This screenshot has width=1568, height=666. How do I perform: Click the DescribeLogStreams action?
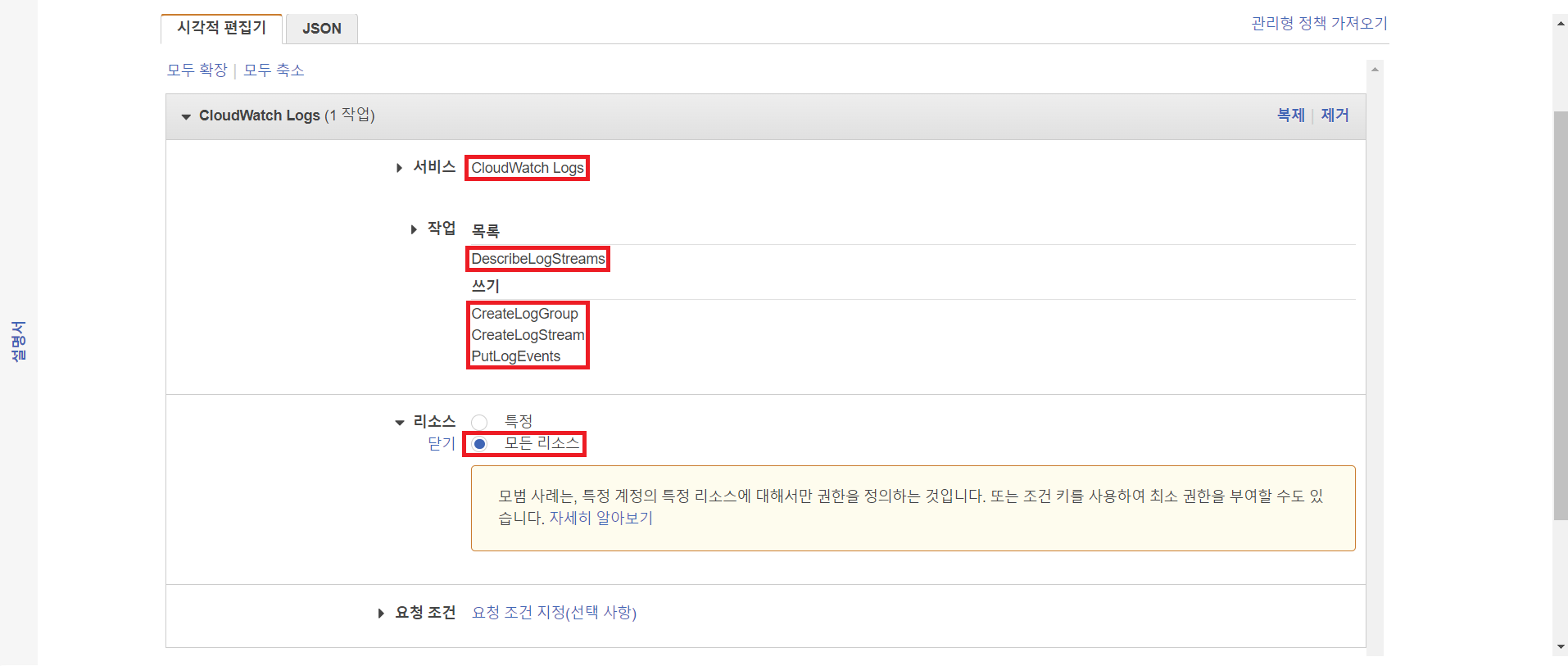pyautogui.click(x=538, y=259)
